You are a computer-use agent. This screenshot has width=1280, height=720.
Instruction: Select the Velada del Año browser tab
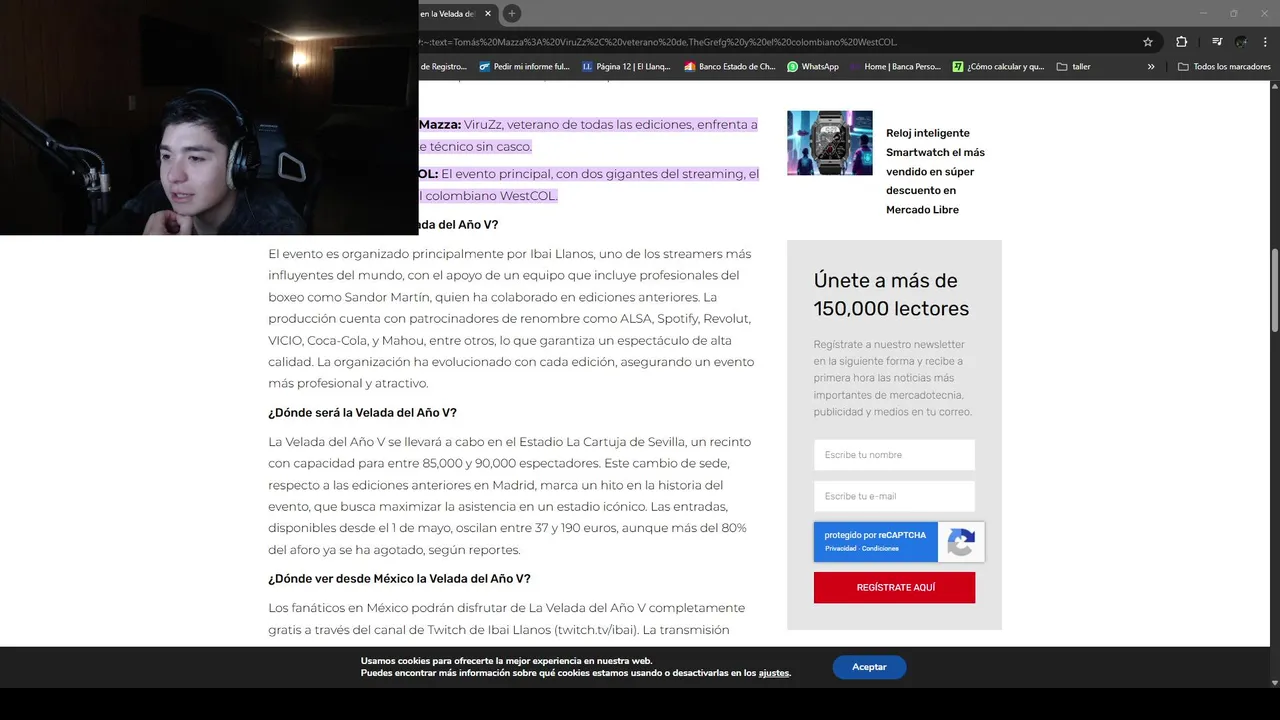tap(447, 13)
